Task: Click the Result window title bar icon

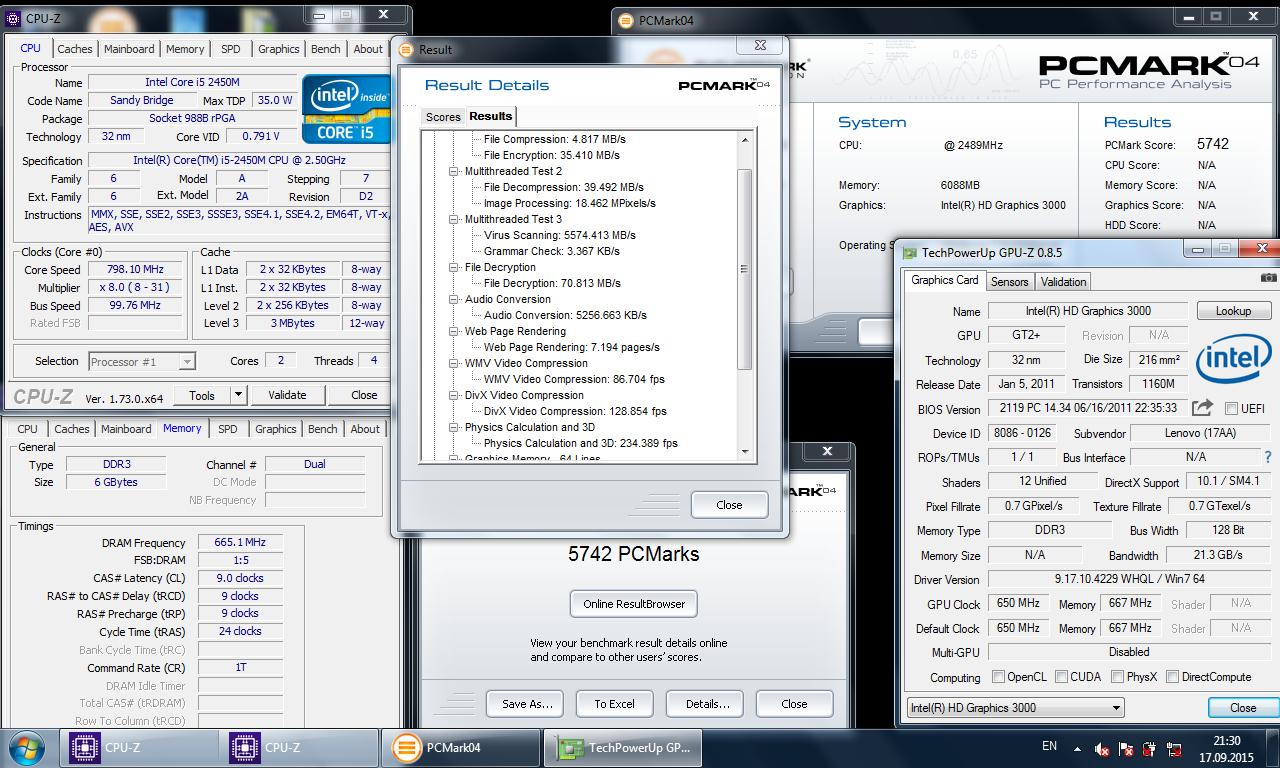Action: pyautogui.click(x=407, y=49)
